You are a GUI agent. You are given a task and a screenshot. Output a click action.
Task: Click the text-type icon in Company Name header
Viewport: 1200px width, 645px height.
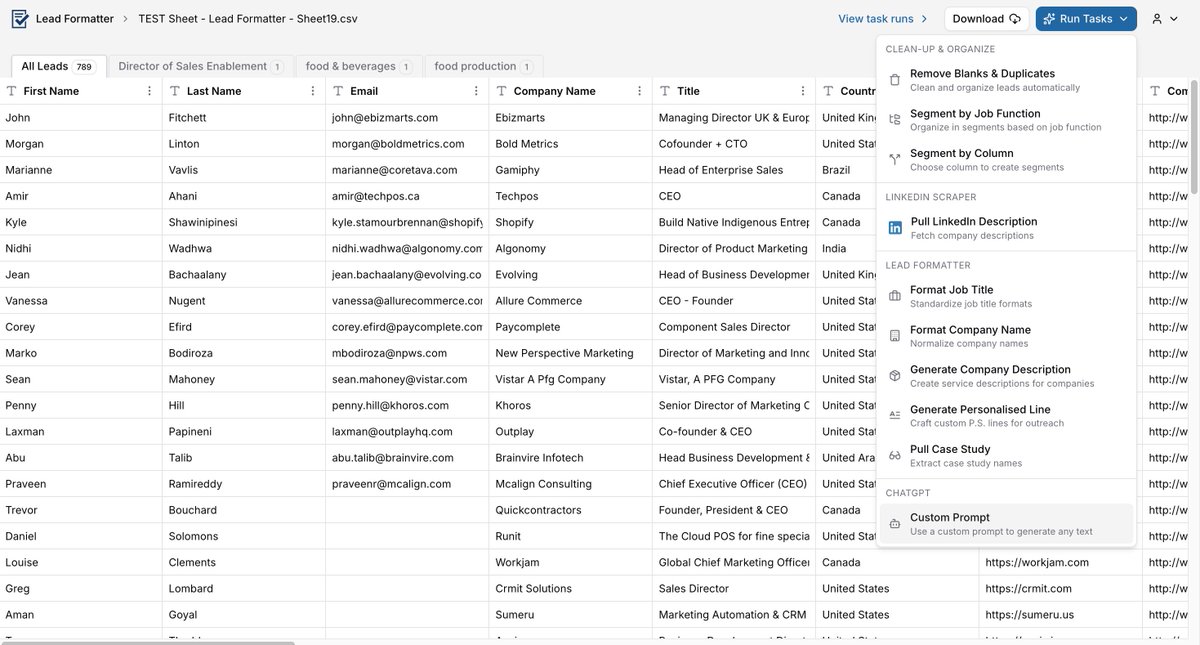(x=501, y=91)
